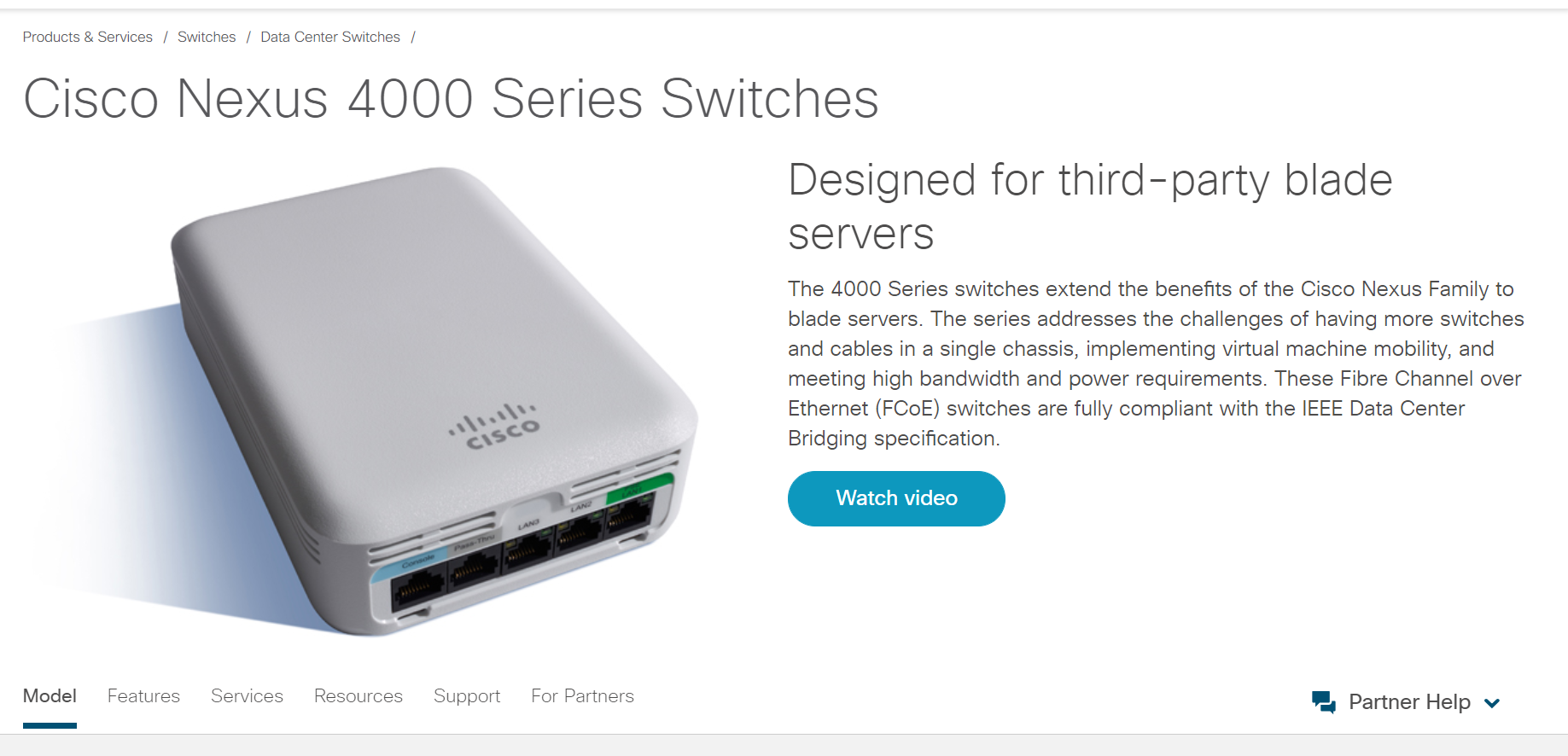
Task: Open the For Partners tab
Action: point(582,696)
